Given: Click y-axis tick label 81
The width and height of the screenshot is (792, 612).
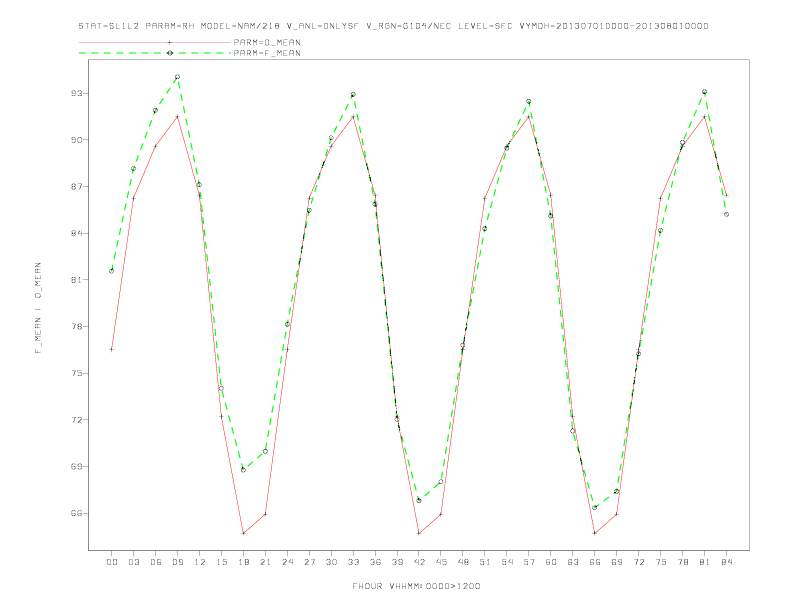Looking at the screenshot, I should 77,280.
